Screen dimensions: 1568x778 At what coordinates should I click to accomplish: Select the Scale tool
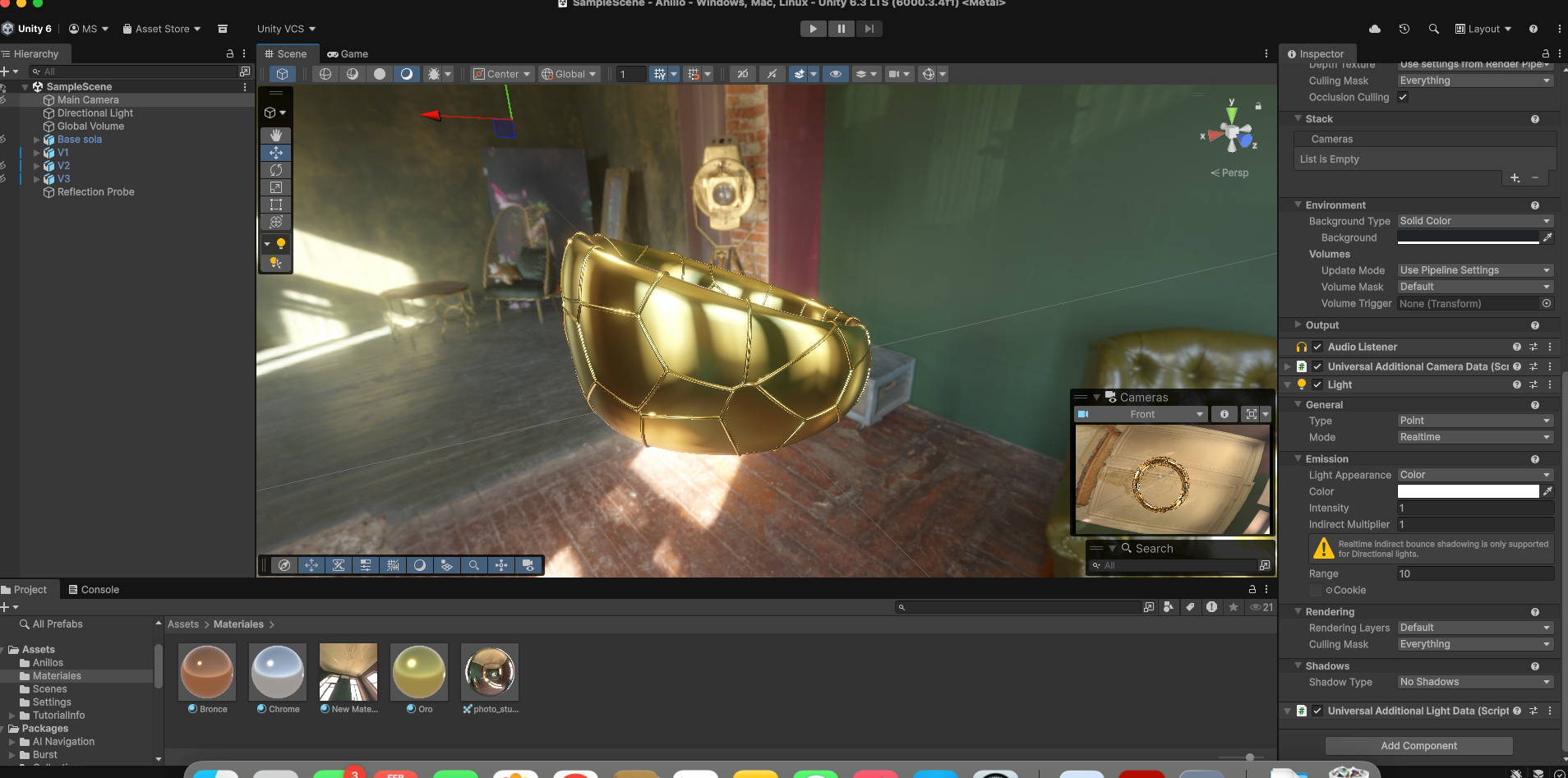[276, 187]
